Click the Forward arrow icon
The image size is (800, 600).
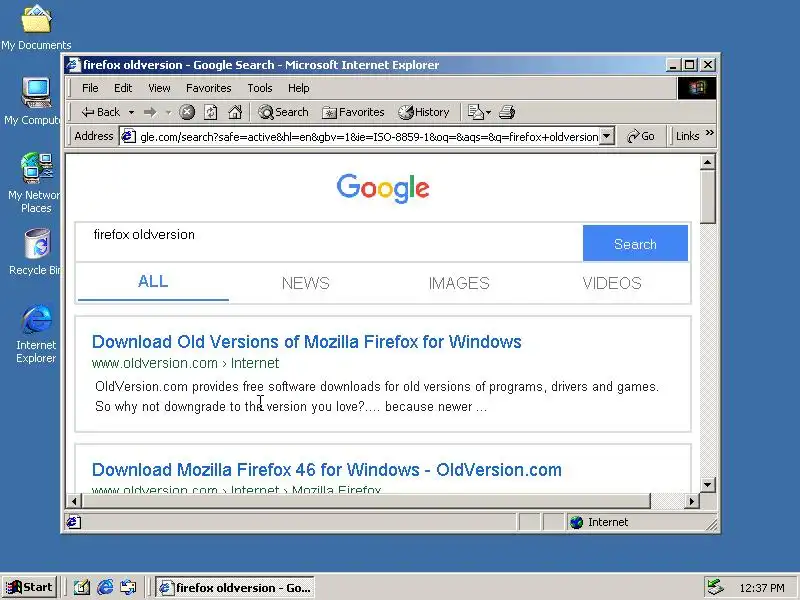(150, 112)
